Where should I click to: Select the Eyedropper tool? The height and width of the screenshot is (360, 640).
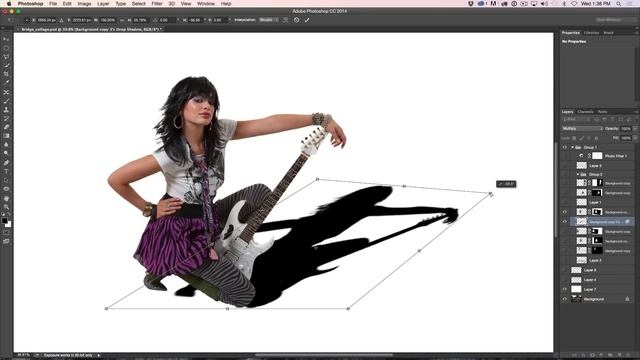(6, 83)
